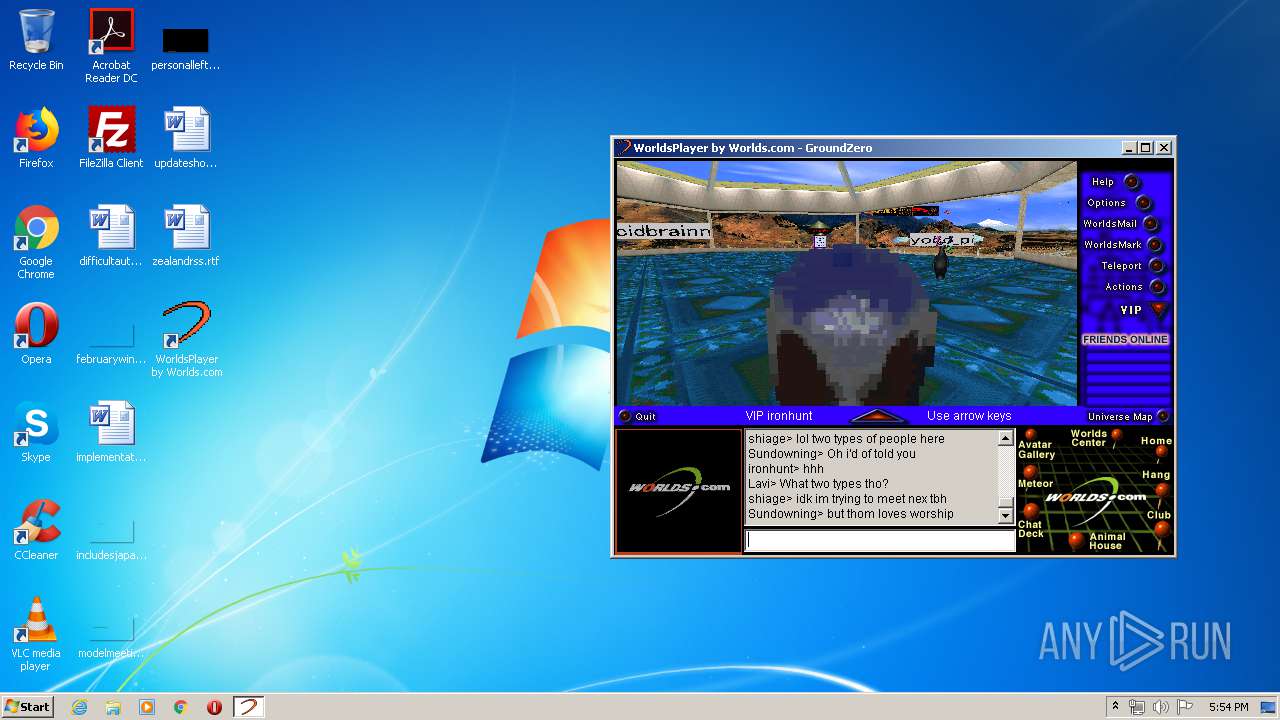Select the 'implementat...' Word document icon
The width and height of the screenshot is (1280, 720).
[111, 432]
